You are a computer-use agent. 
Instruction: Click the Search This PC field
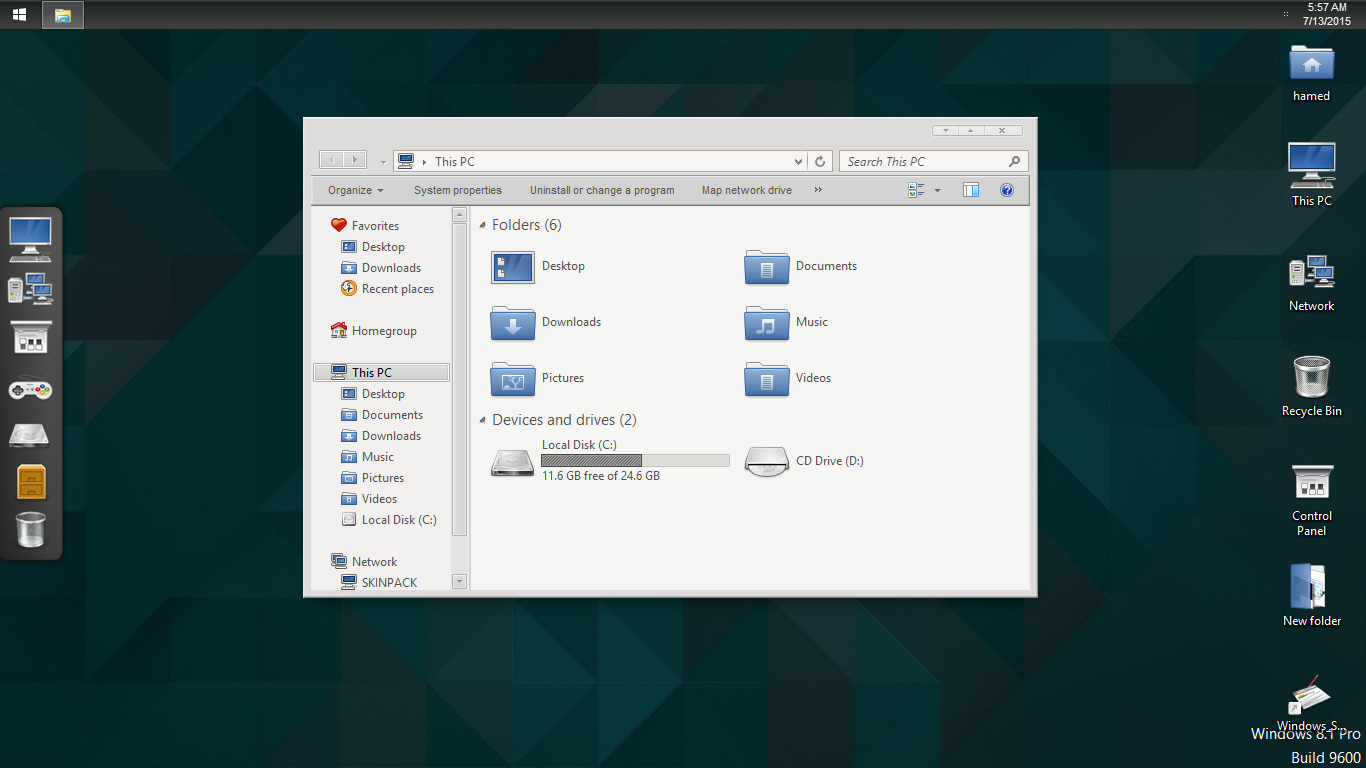924,161
